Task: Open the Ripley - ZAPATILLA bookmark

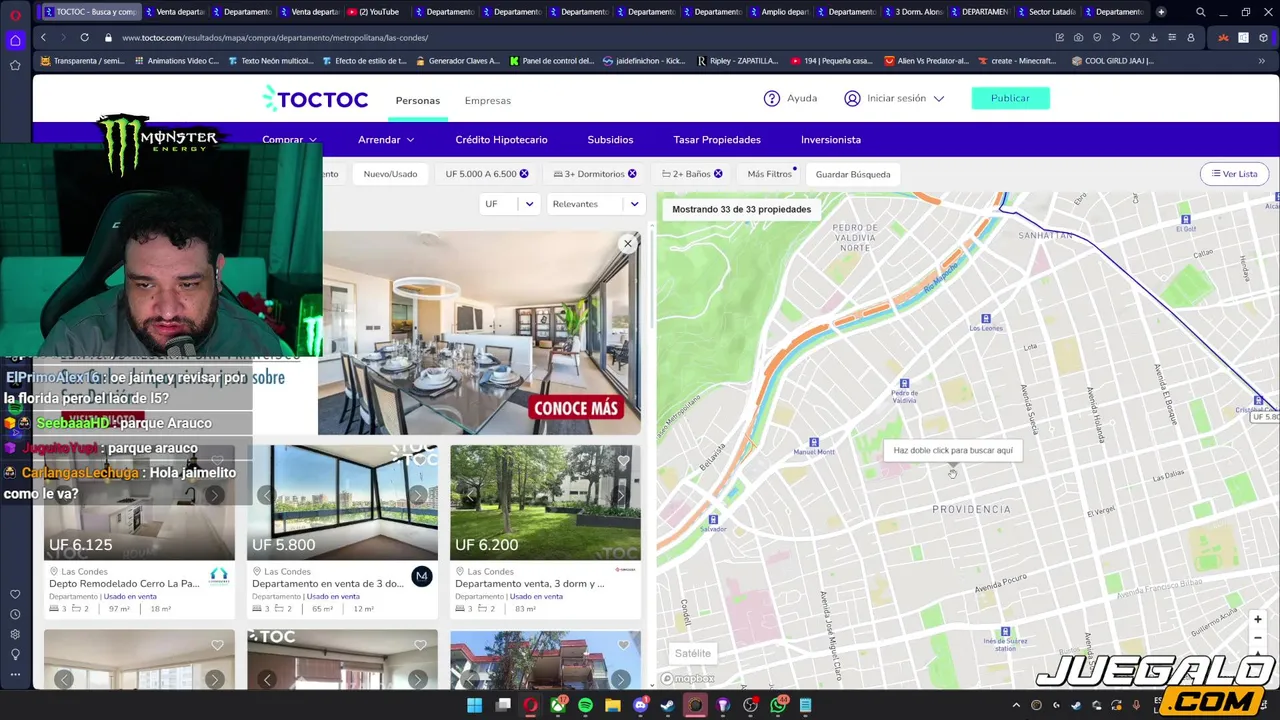Action: 738,60
